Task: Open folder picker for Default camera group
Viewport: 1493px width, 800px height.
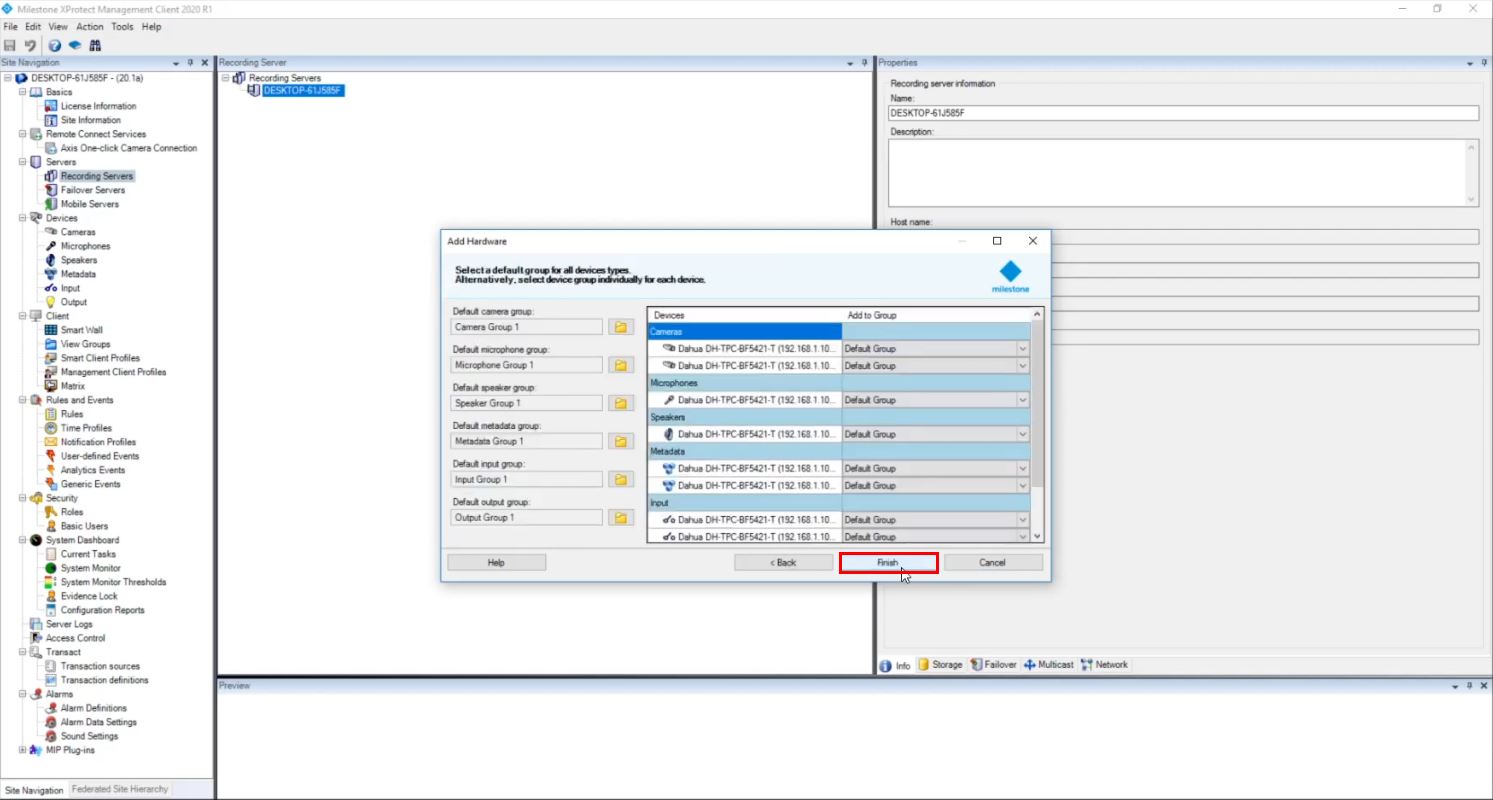Action: (620, 326)
